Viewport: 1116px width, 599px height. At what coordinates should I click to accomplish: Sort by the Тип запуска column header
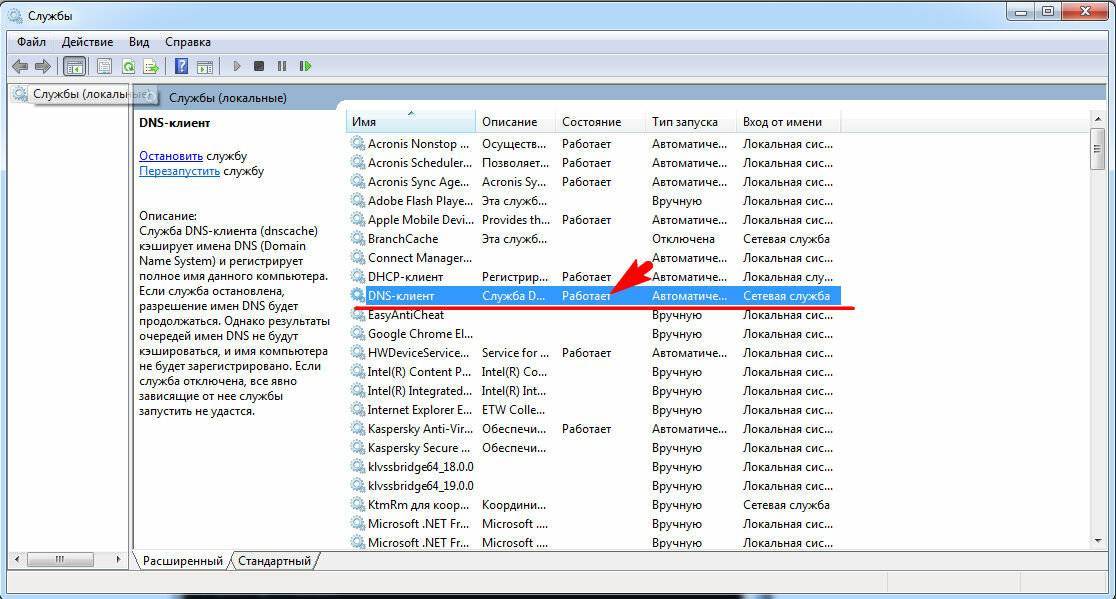(x=684, y=122)
